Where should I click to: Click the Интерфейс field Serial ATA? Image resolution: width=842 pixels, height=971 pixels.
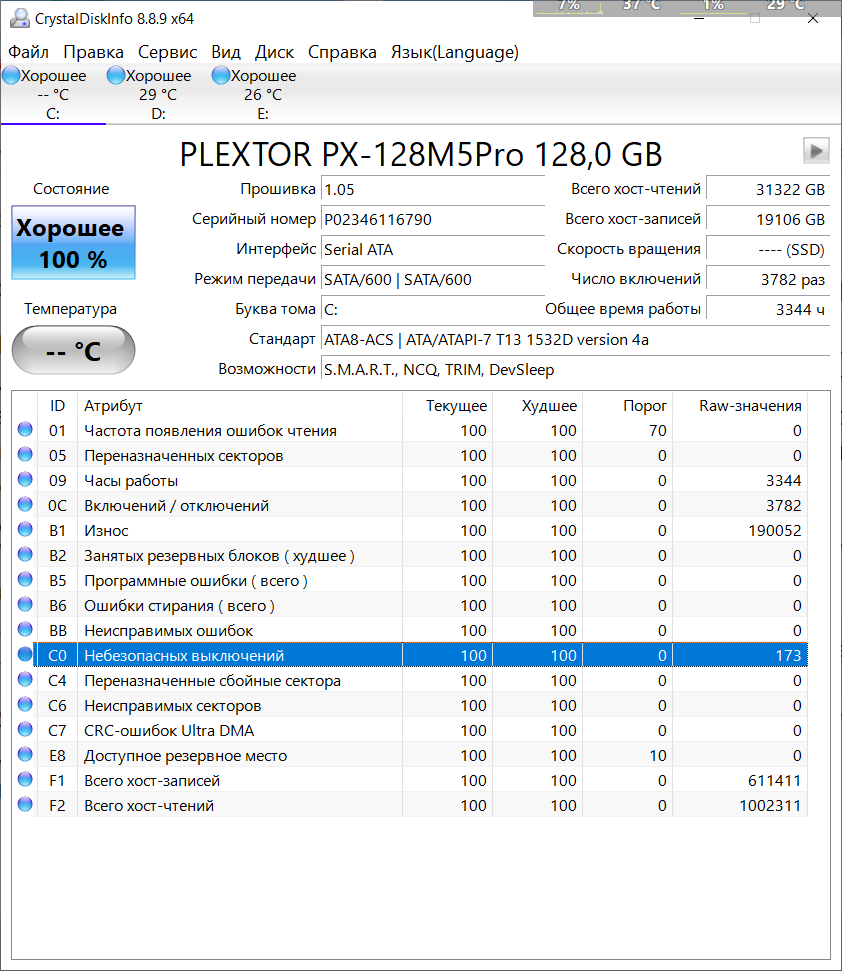(433, 250)
